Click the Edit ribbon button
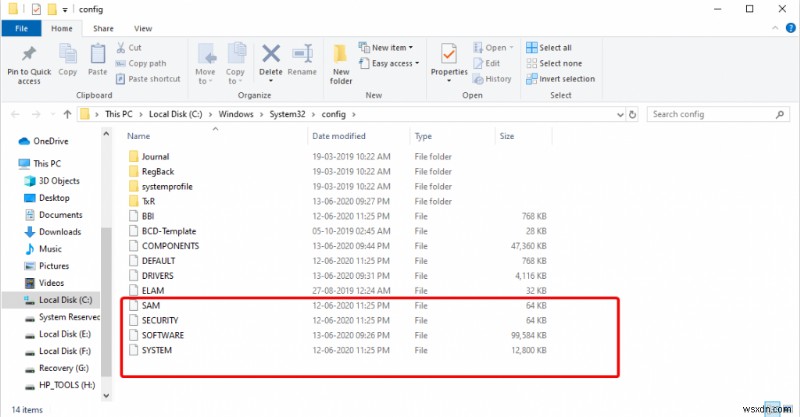 487,63
